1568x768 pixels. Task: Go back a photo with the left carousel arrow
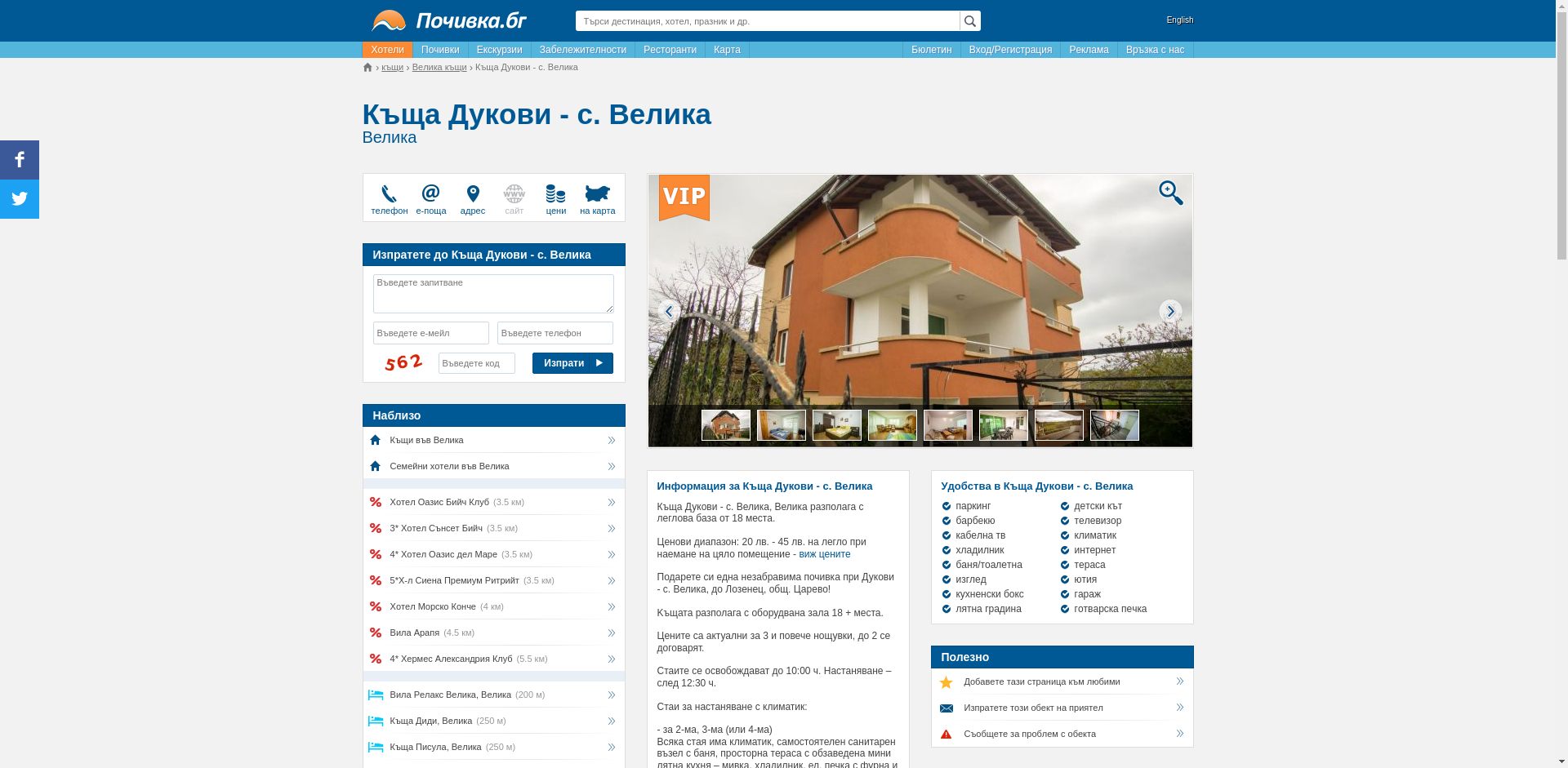669,311
